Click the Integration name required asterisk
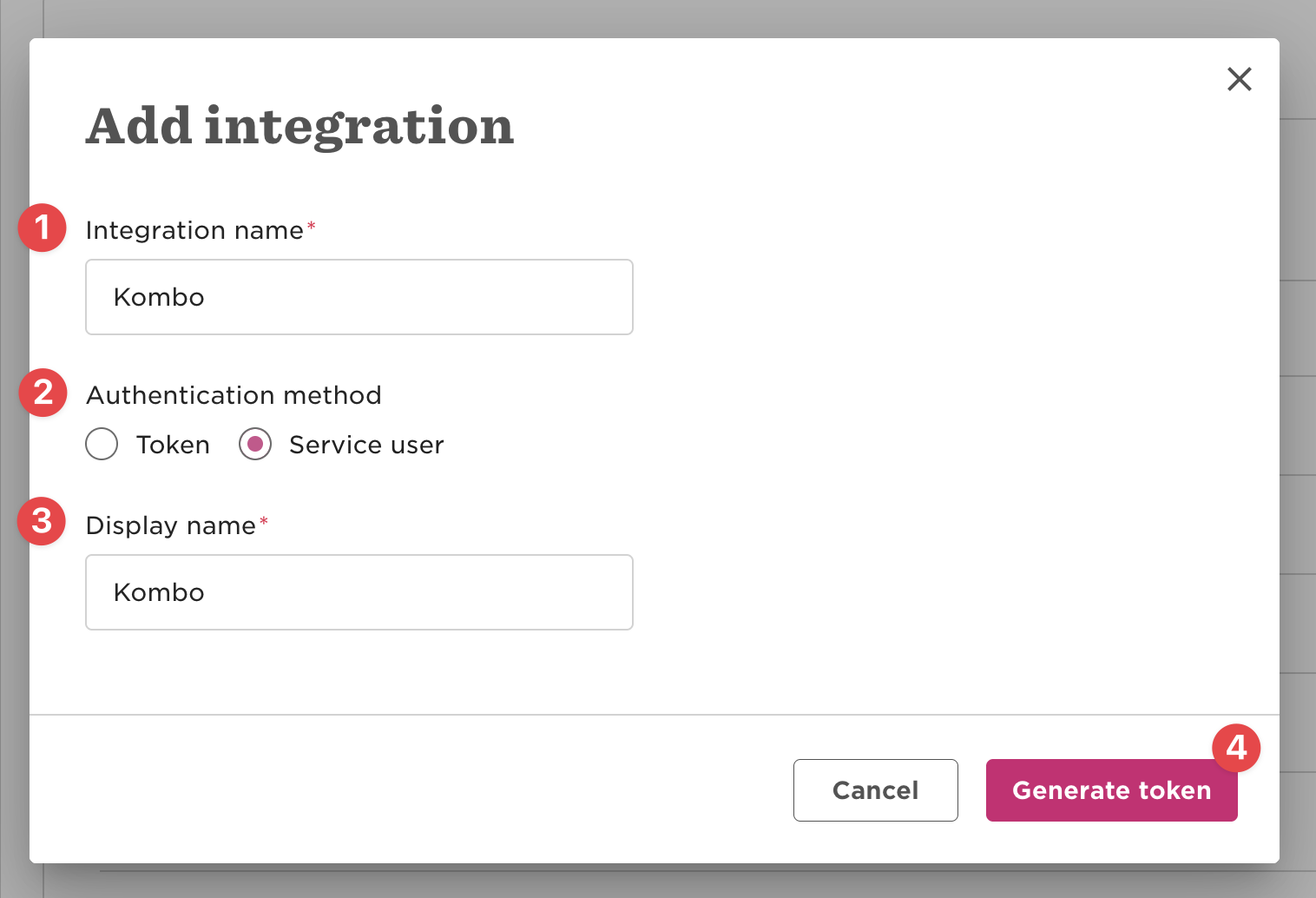This screenshot has width=1316, height=898. click(311, 227)
